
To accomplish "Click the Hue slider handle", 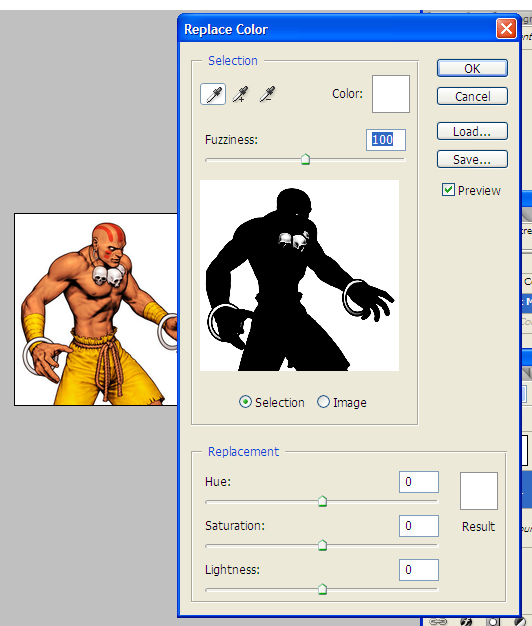I will tap(322, 501).
